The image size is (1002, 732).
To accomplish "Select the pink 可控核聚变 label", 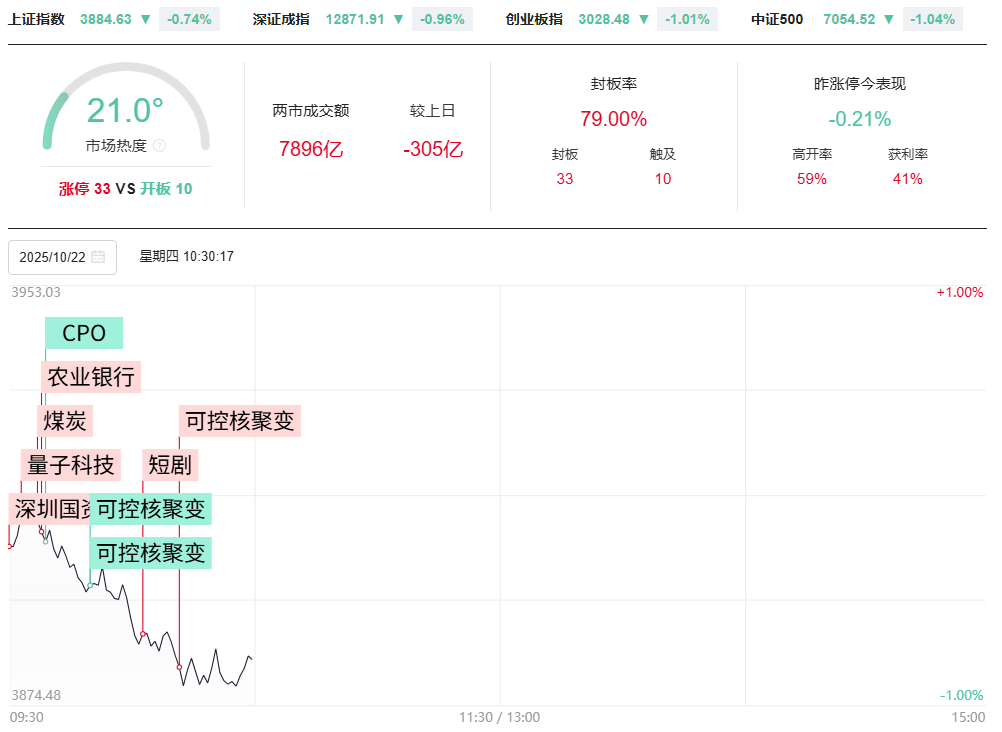I will 240,421.
